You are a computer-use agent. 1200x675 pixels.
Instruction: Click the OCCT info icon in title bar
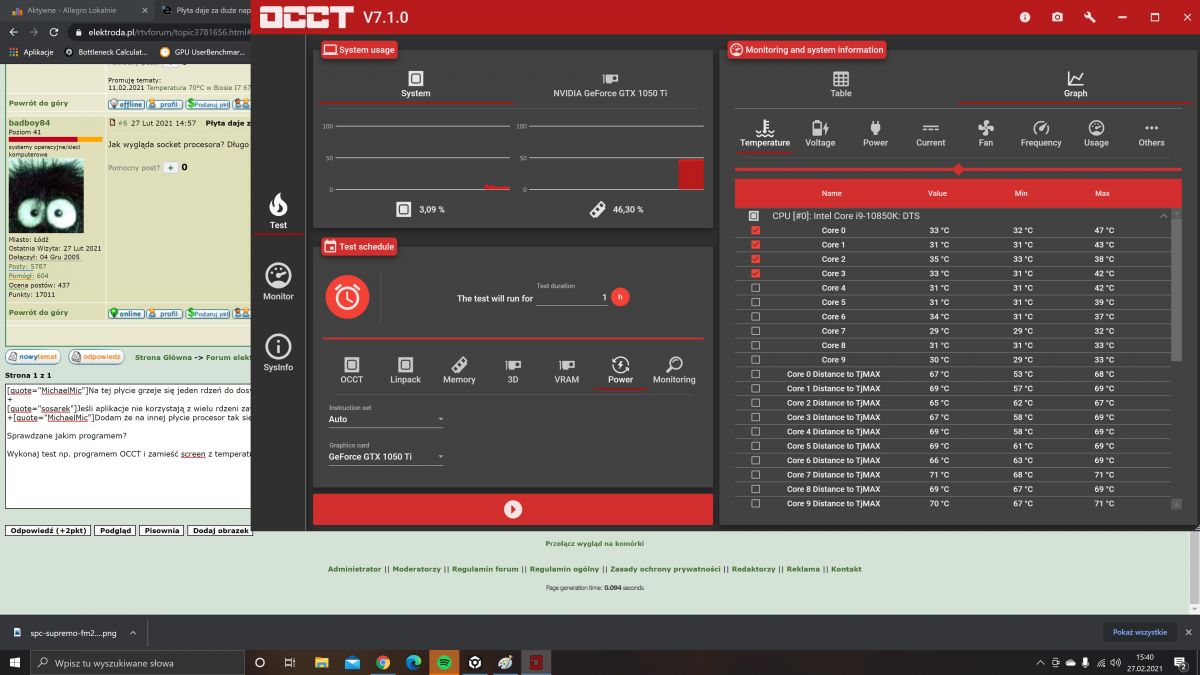coord(1025,17)
